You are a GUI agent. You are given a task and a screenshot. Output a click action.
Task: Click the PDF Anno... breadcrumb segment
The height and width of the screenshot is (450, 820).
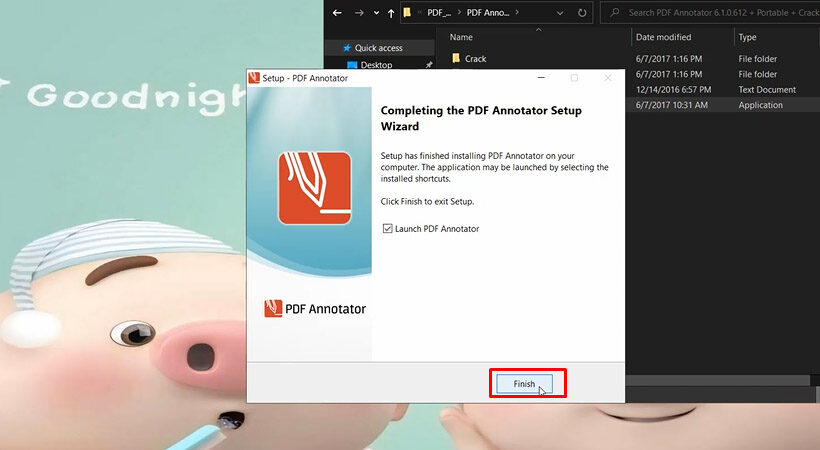pos(487,13)
